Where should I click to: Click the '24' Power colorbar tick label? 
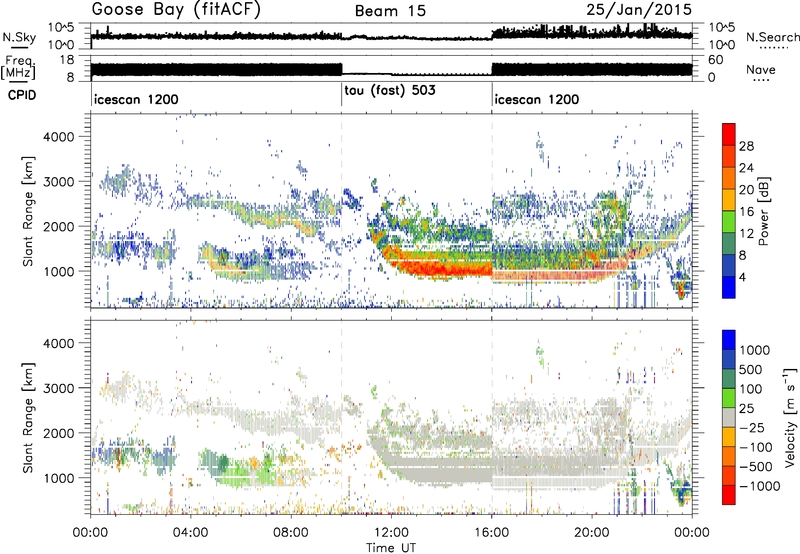746,168
